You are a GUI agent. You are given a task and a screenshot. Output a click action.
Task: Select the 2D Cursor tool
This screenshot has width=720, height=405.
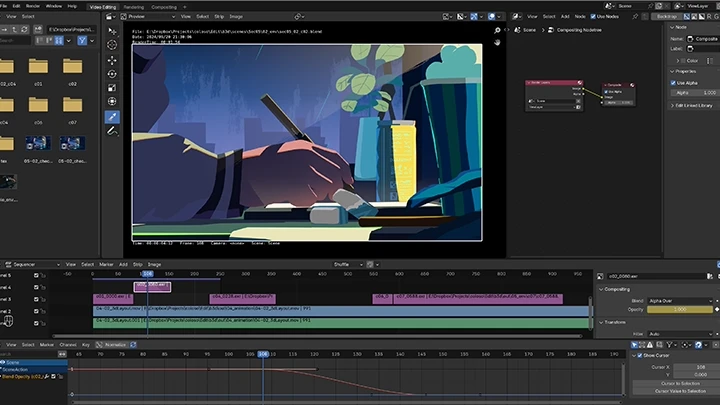click(113, 45)
